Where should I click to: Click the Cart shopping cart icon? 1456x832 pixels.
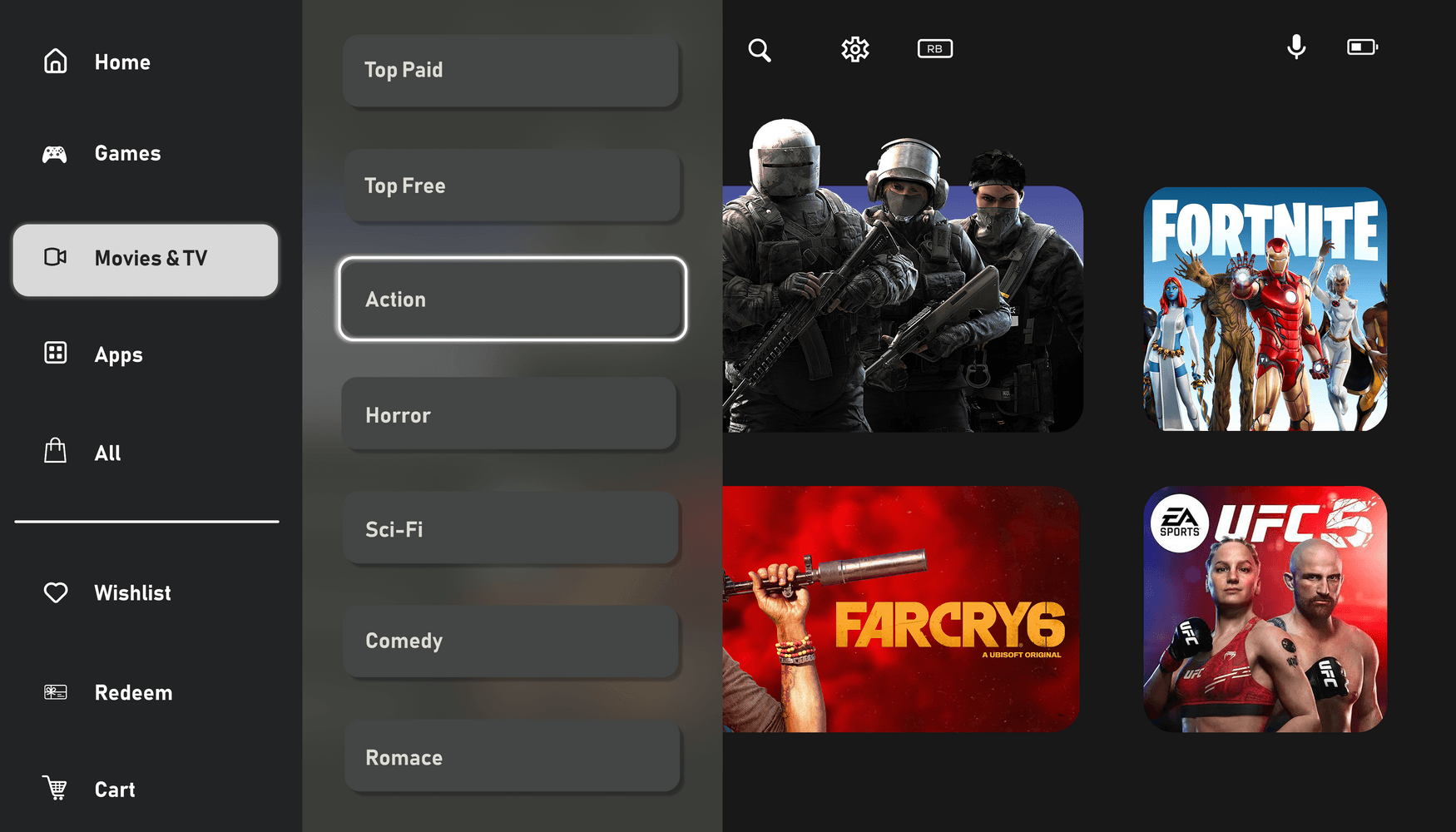tap(56, 787)
